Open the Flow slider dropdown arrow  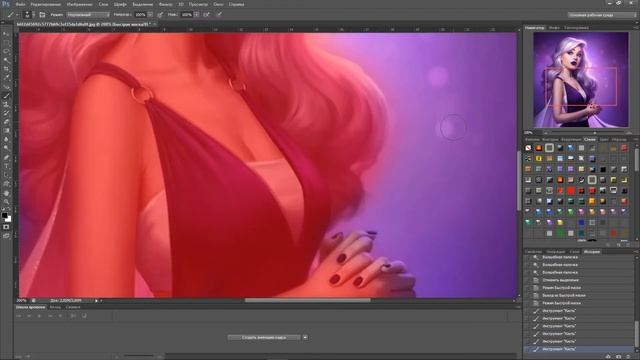click(x=197, y=15)
